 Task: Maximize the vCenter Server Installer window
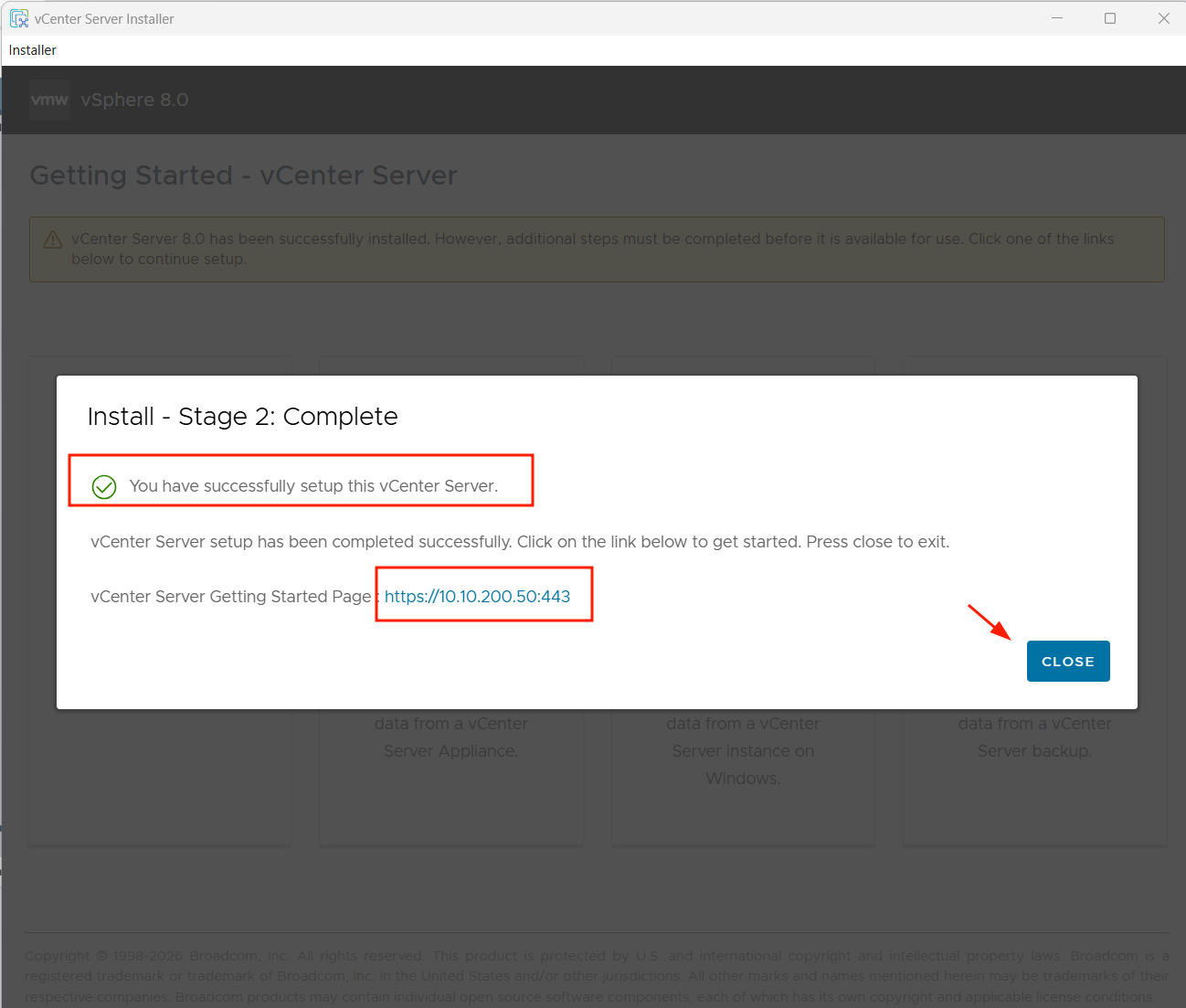click(1110, 18)
